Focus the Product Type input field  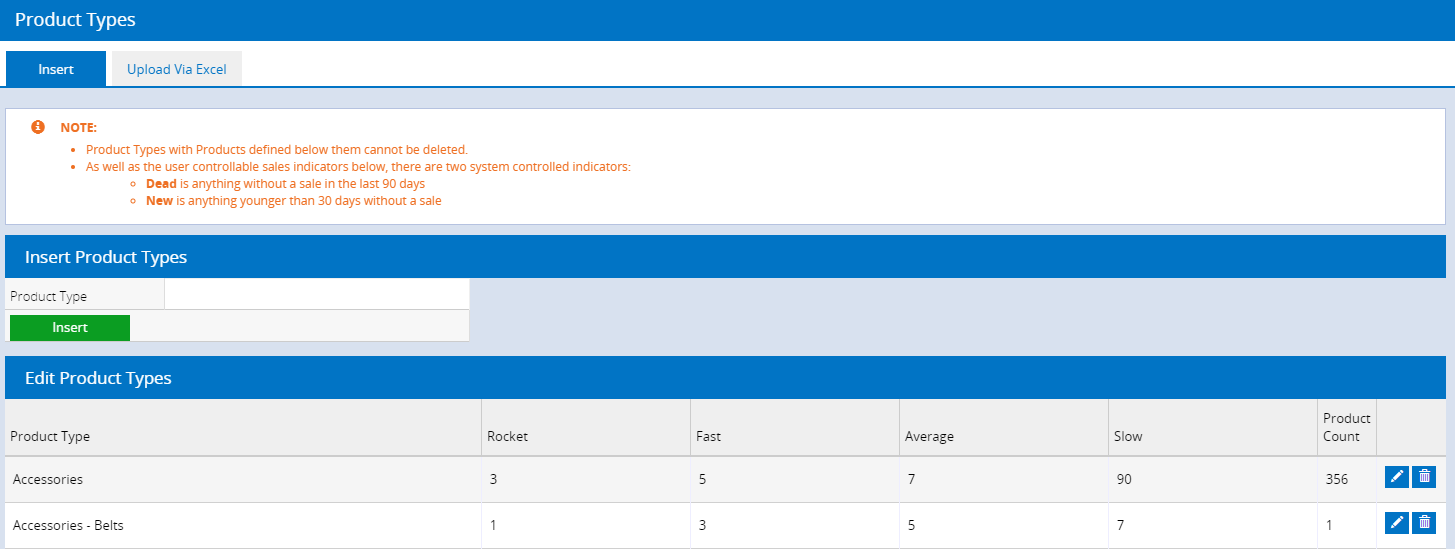tap(317, 295)
